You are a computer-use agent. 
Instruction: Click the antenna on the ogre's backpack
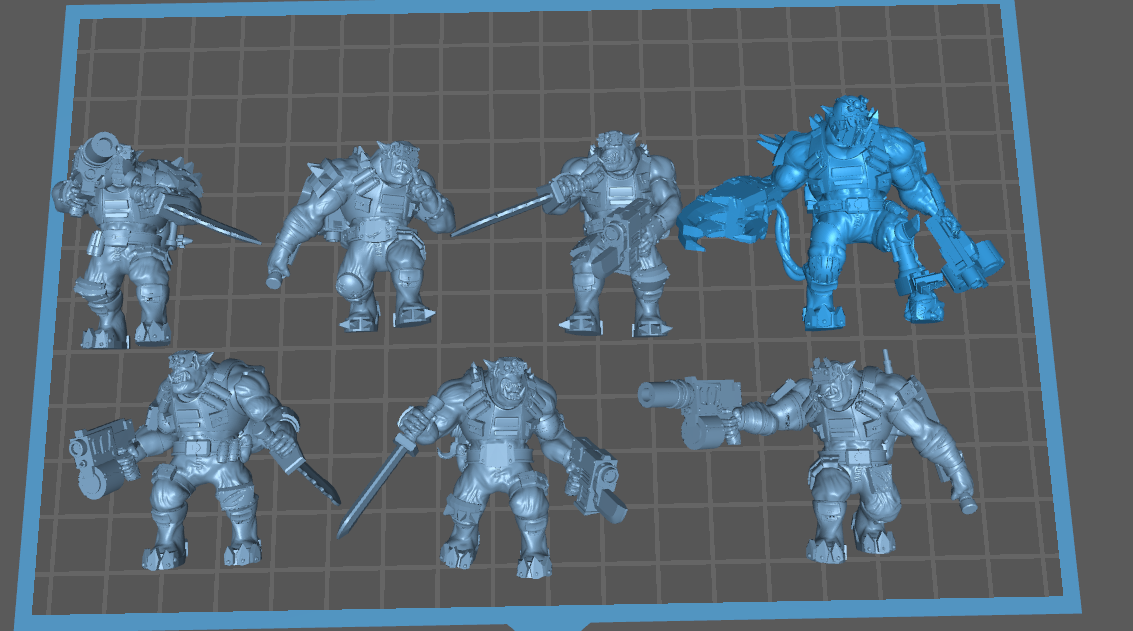pos(887,361)
